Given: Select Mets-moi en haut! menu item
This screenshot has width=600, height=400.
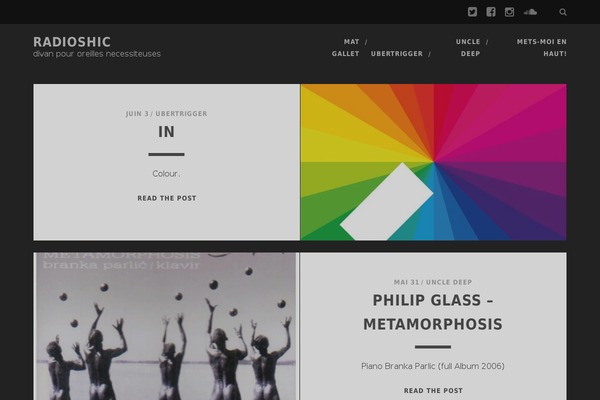Looking at the screenshot, I should (541, 47).
